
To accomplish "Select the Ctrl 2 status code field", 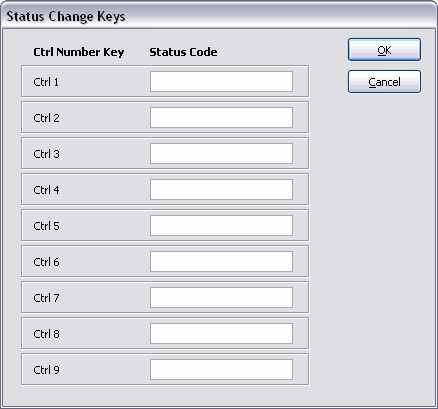I will click(221, 117).
